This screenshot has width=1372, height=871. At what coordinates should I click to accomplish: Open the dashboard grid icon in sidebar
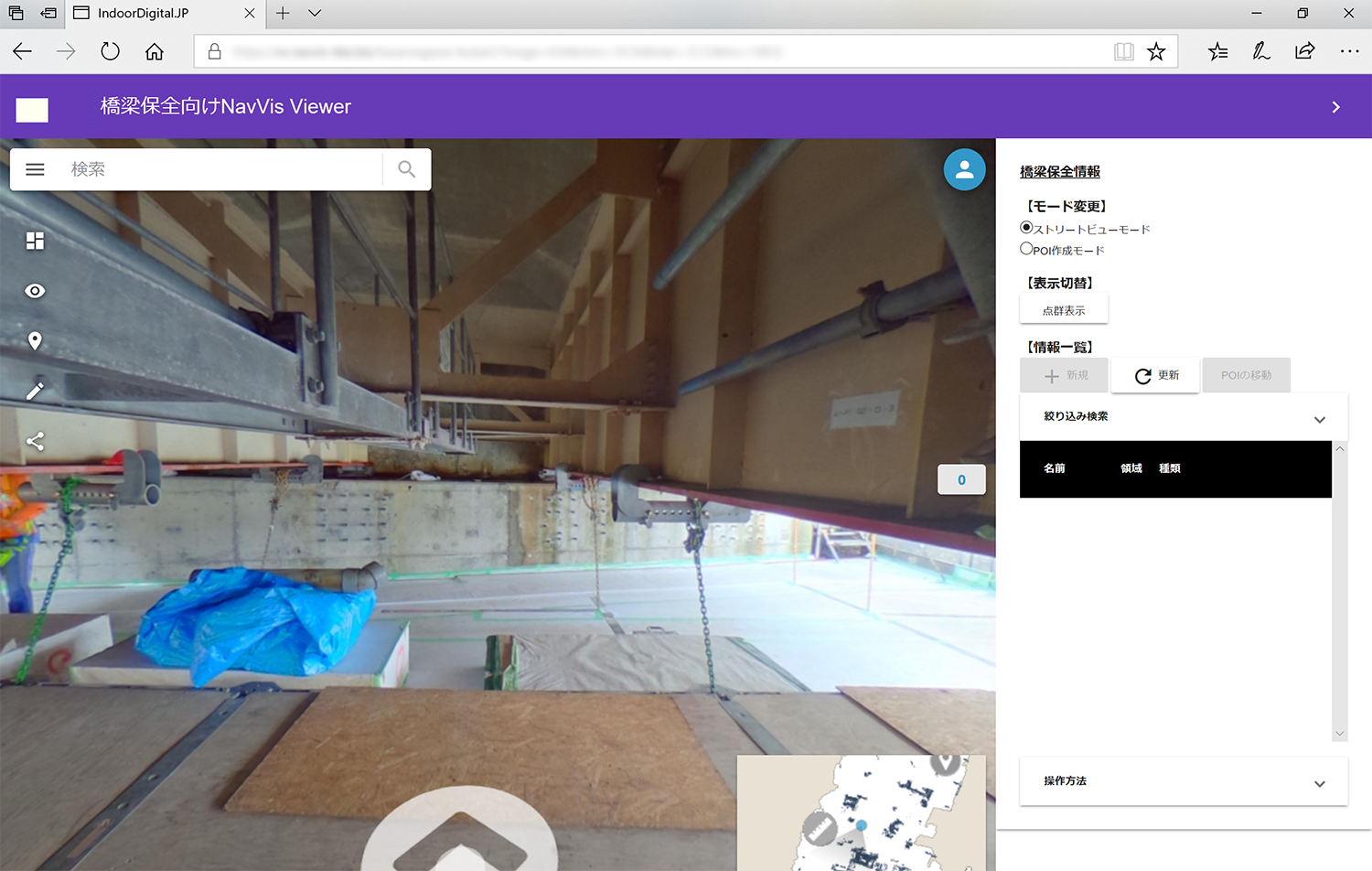(x=35, y=241)
